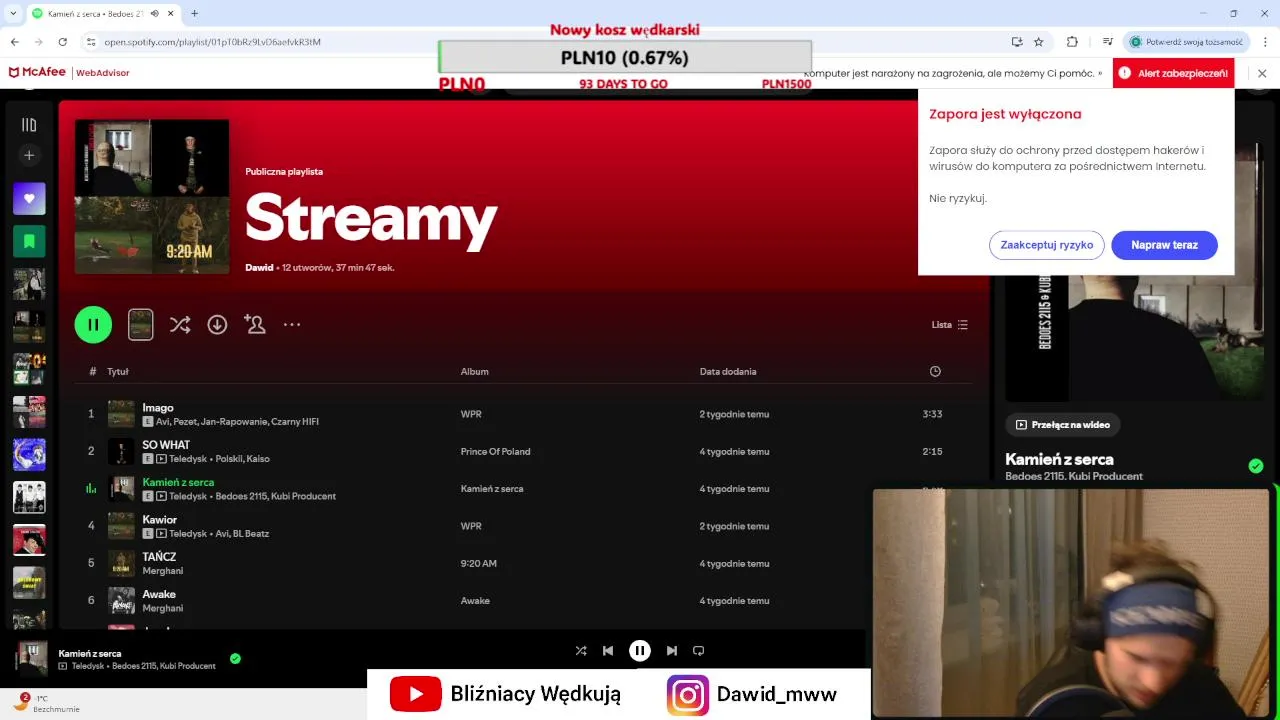Open weather widget on taskbar

click(45, 703)
